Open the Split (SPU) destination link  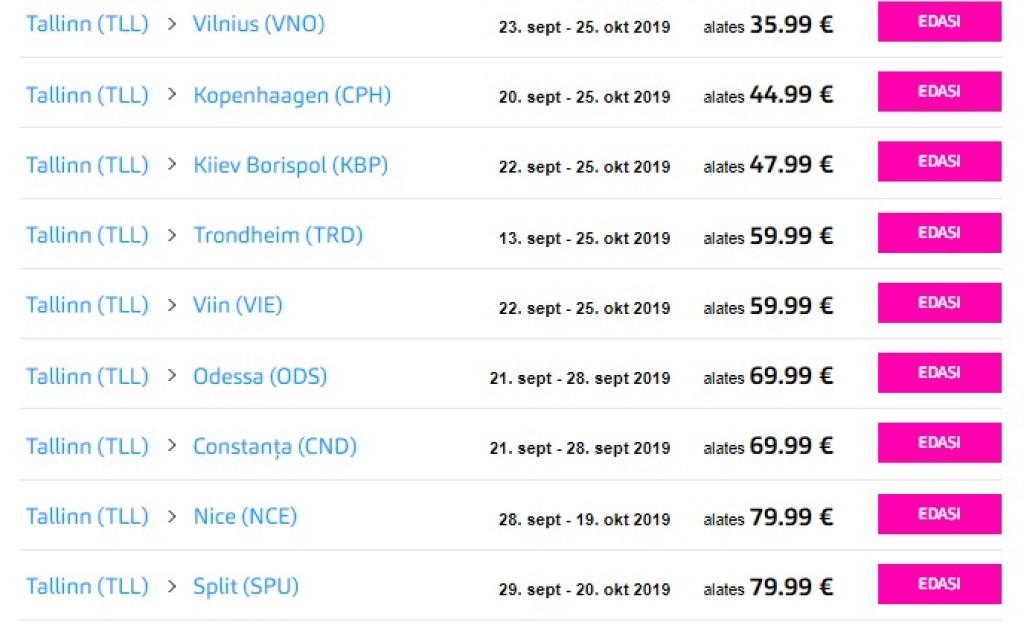coord(246,586)
